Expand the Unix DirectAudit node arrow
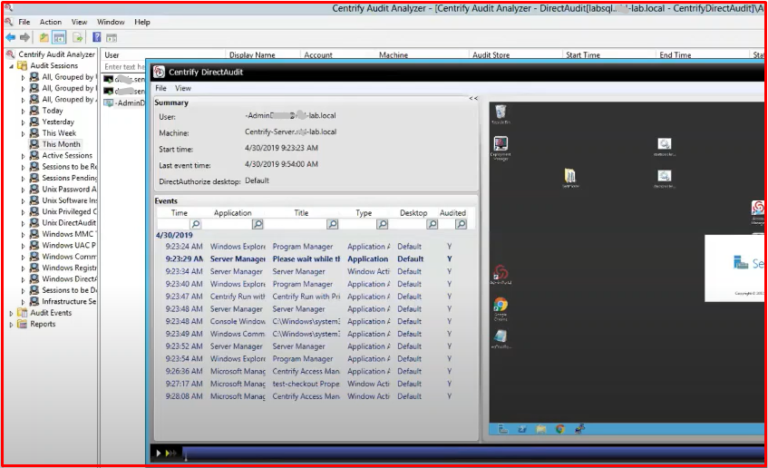Image resolution: width=768 pixels, height=468 pixels. click(23, 223)
